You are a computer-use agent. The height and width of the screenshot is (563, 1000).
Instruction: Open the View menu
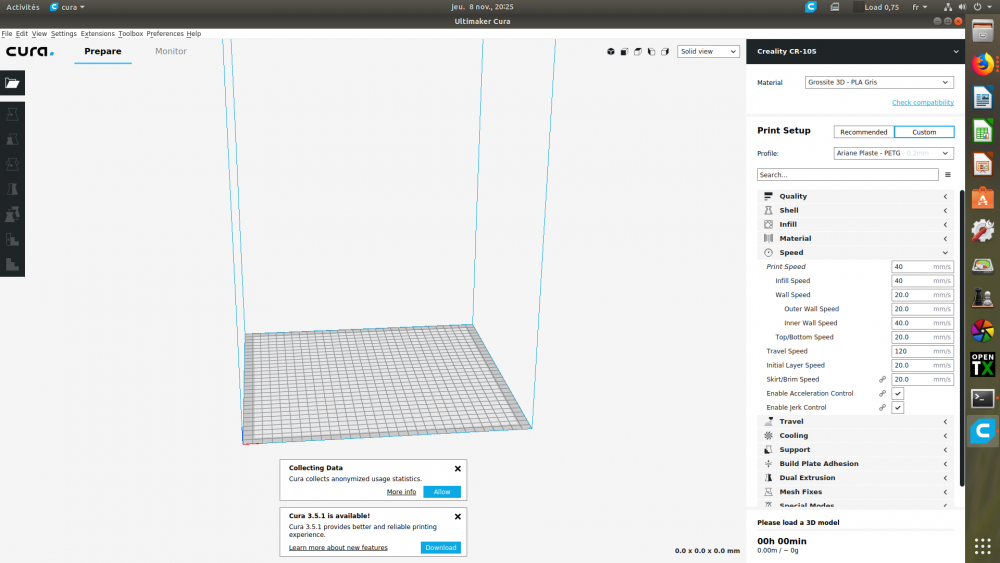(39, 34)
